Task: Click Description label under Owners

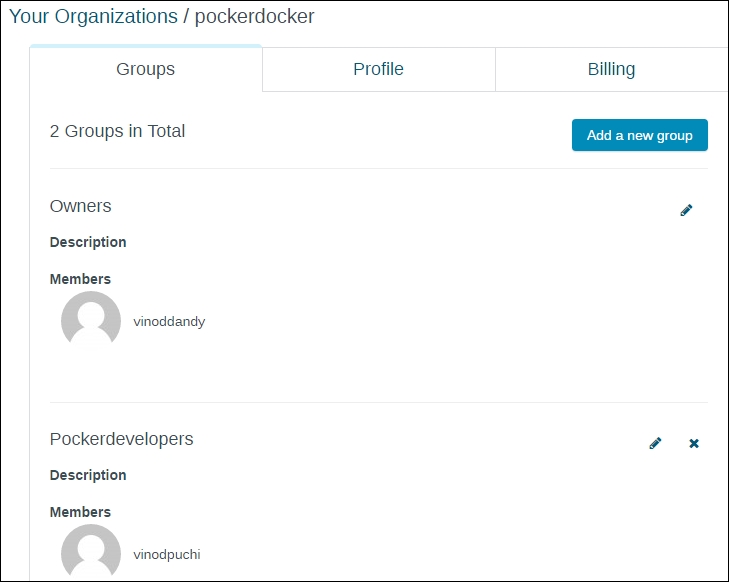Action: pos(88,242)
